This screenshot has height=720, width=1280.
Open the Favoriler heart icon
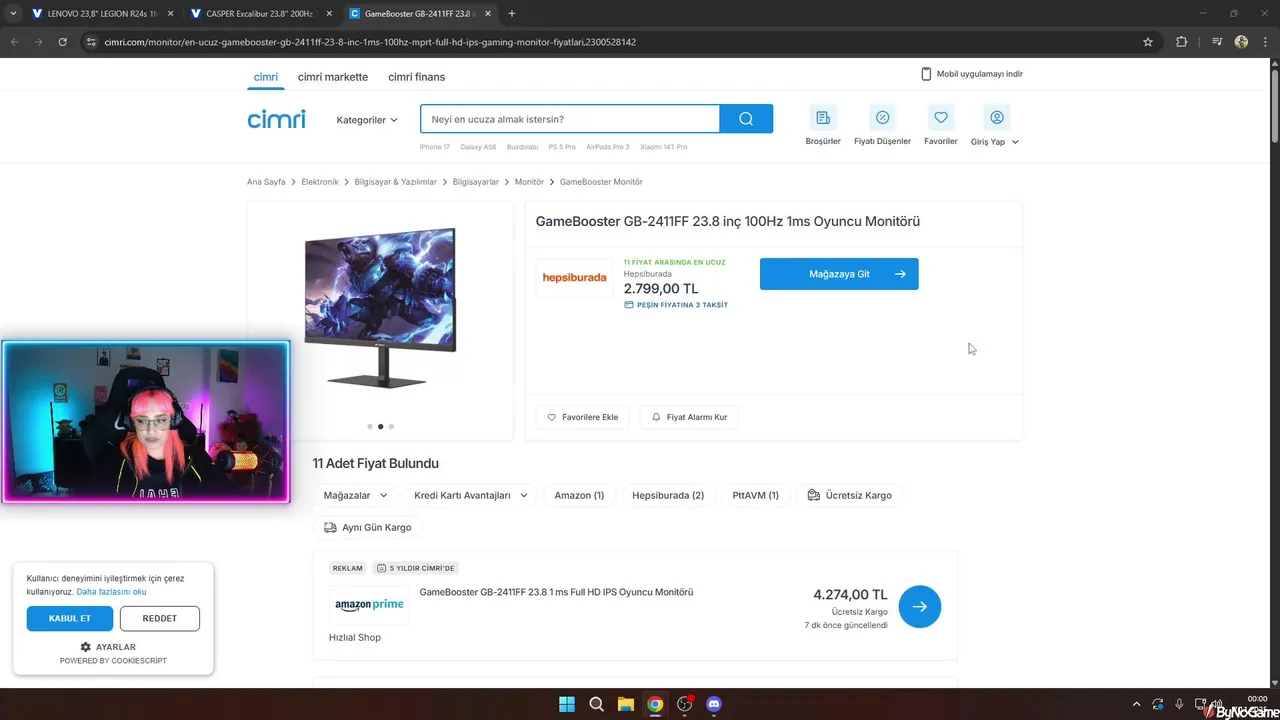[x=941, y=118]
